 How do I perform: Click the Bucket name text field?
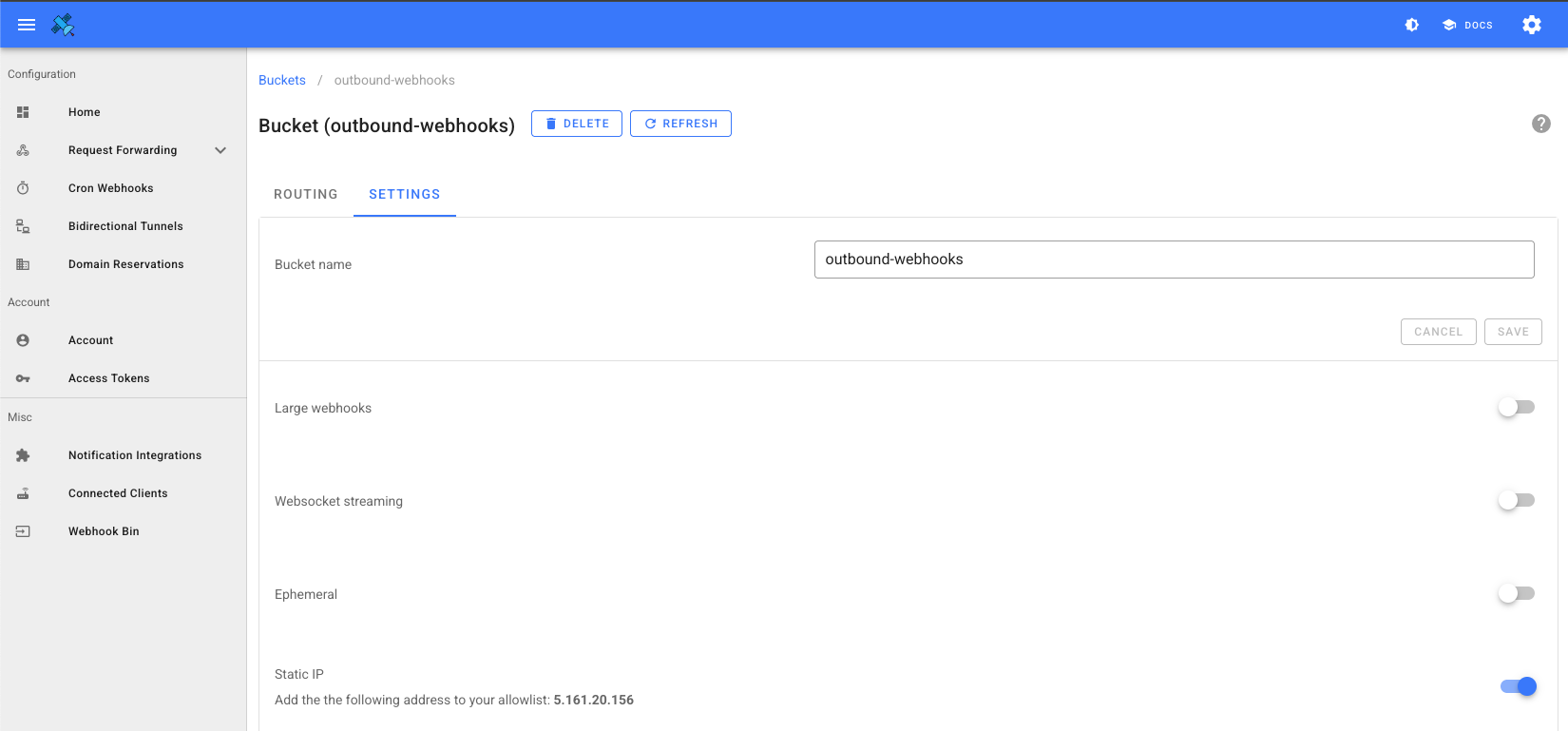[x=1174, y=260]
